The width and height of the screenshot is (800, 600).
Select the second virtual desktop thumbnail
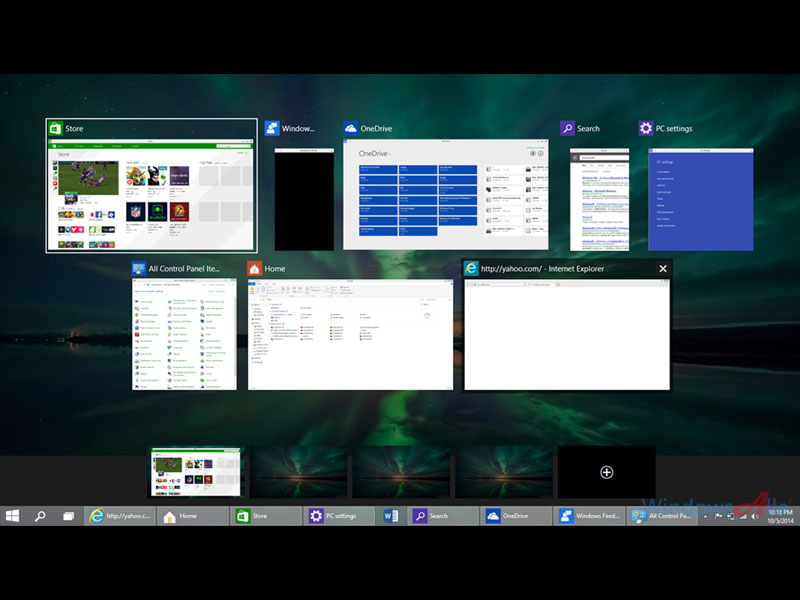click(x=299, y=472)
